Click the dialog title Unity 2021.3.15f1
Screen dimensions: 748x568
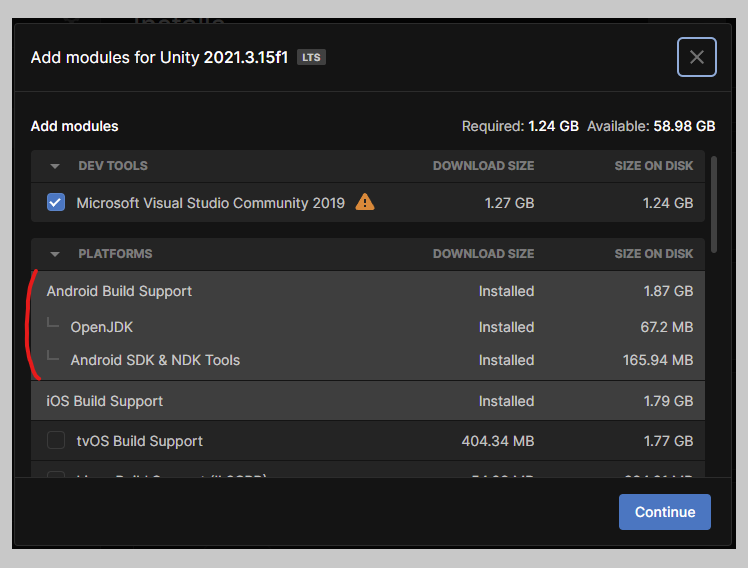[159, 58]
